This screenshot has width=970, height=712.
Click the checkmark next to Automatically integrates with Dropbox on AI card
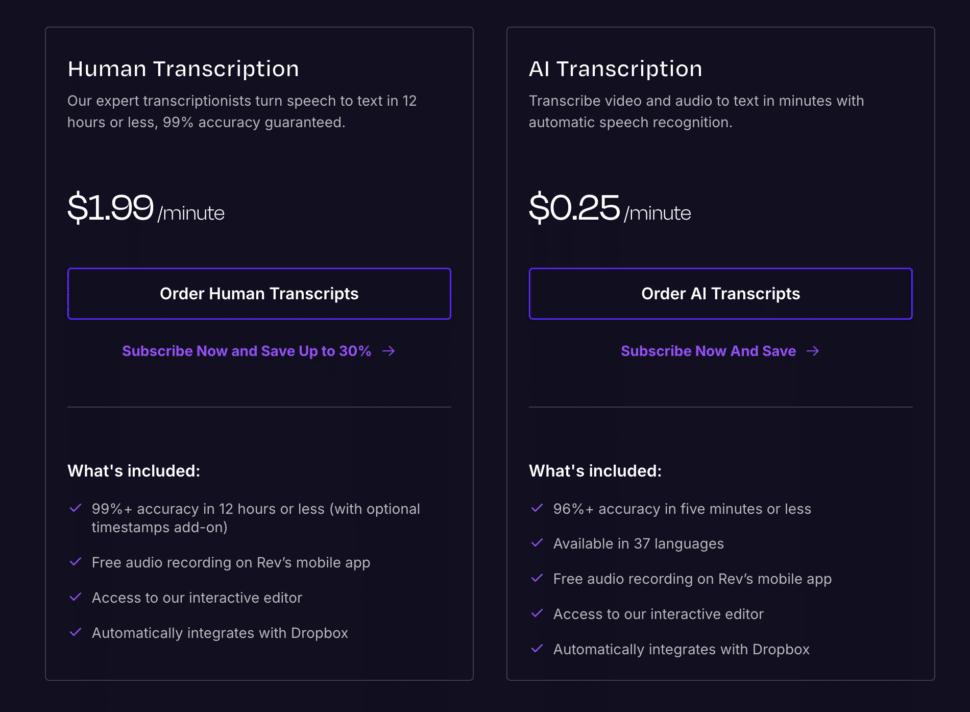536,649
